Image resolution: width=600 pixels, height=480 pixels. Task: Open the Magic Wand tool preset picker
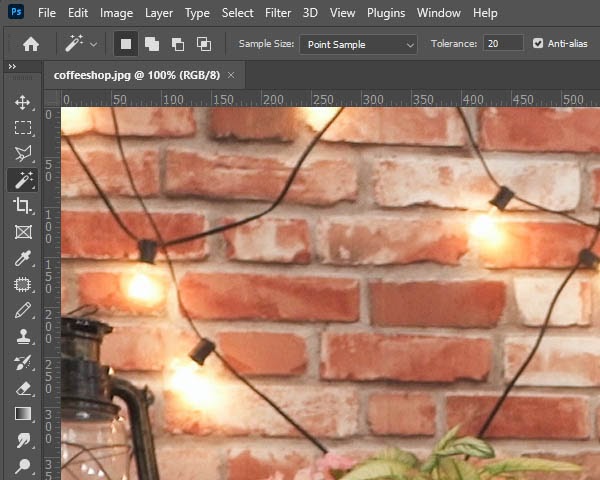point(81,44)
